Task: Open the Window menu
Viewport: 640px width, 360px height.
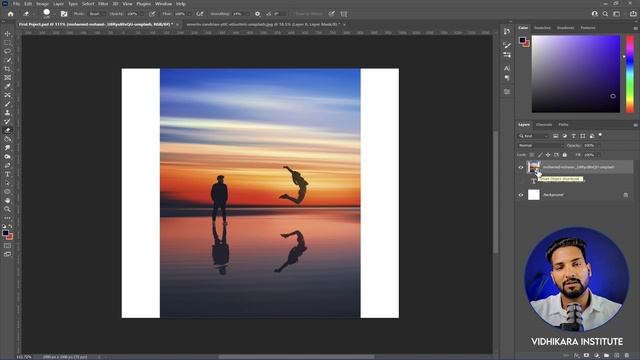Action: coord(164,4)
